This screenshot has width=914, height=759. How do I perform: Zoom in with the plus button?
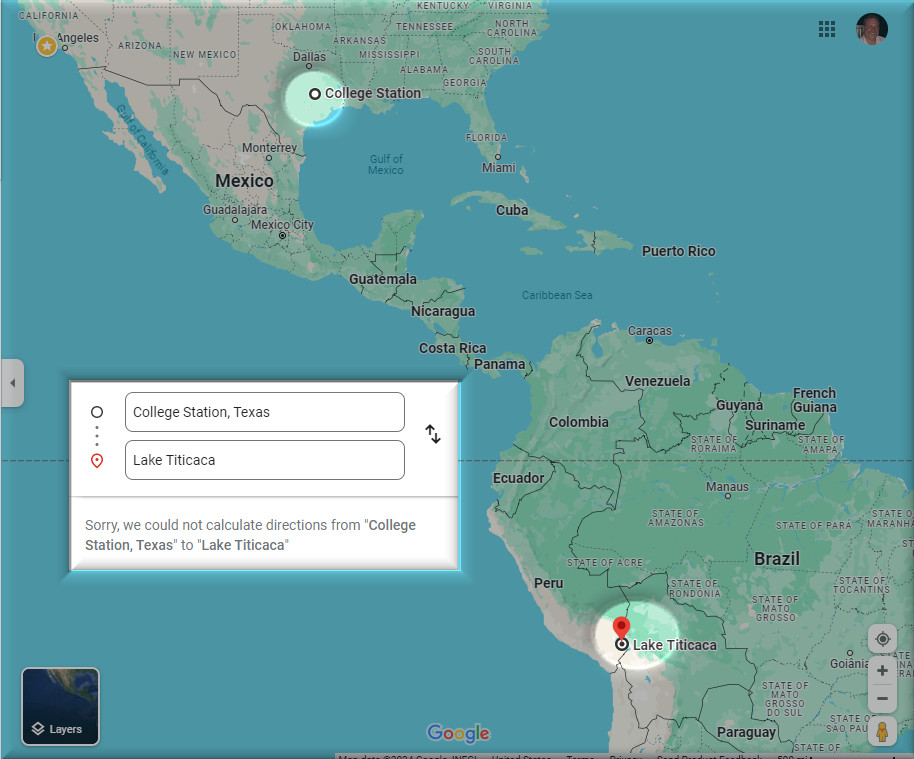point(882,670)
